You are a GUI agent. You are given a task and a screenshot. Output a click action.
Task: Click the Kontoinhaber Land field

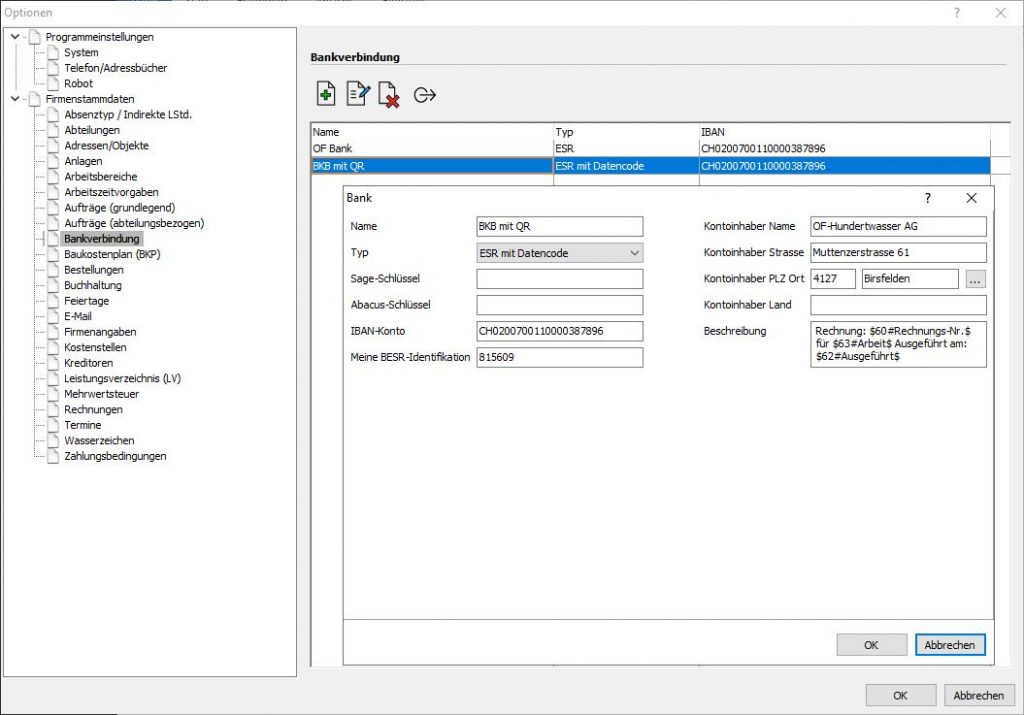(898, 305)
